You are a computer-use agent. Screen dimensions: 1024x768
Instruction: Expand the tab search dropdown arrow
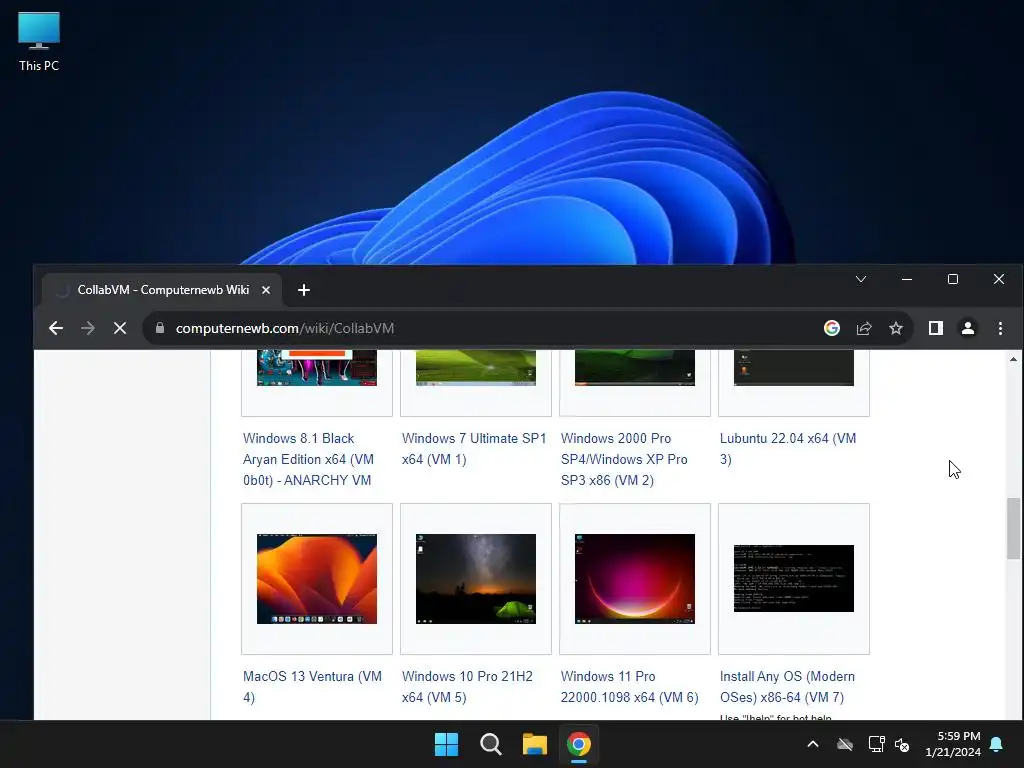(861, 279)
